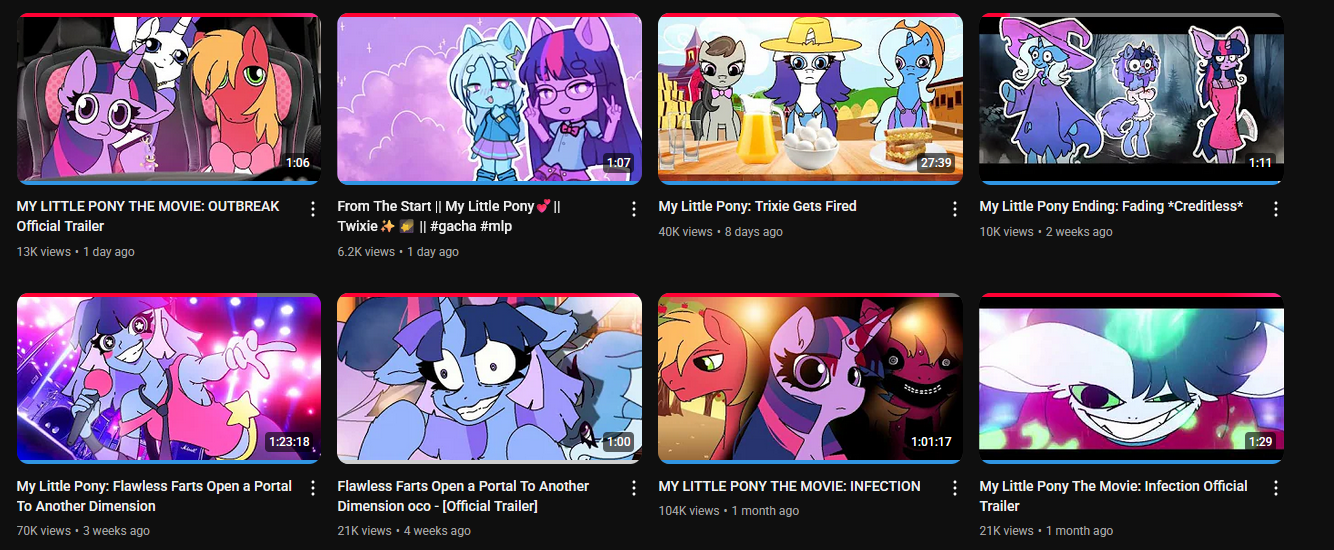Open the Trixie Gets Fired thumbnail
The width and height of the screenshot is (1334, 550).
click(810, 99)
